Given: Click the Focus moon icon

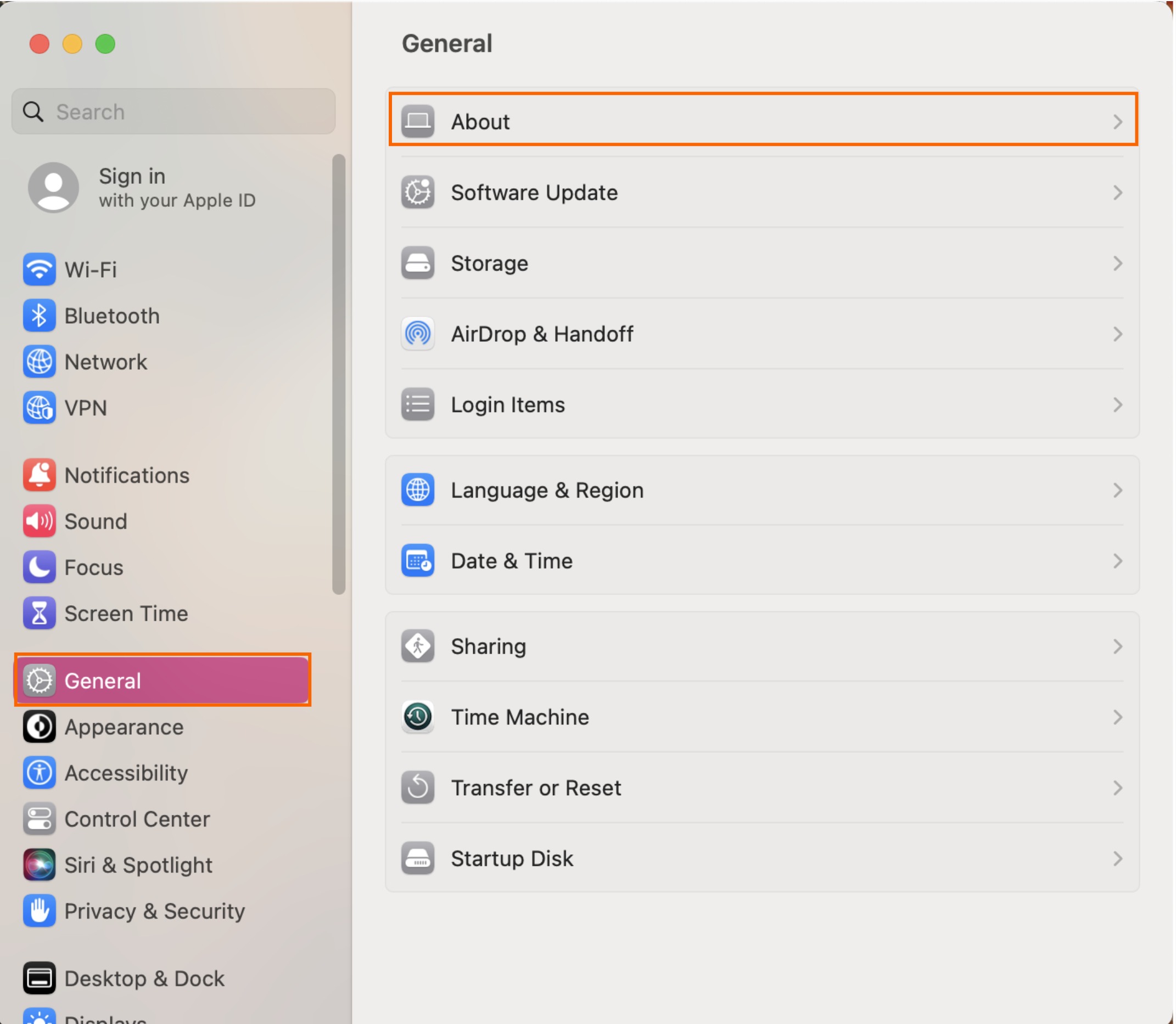Looking at the screenshot, I should (x=40, y=567).
